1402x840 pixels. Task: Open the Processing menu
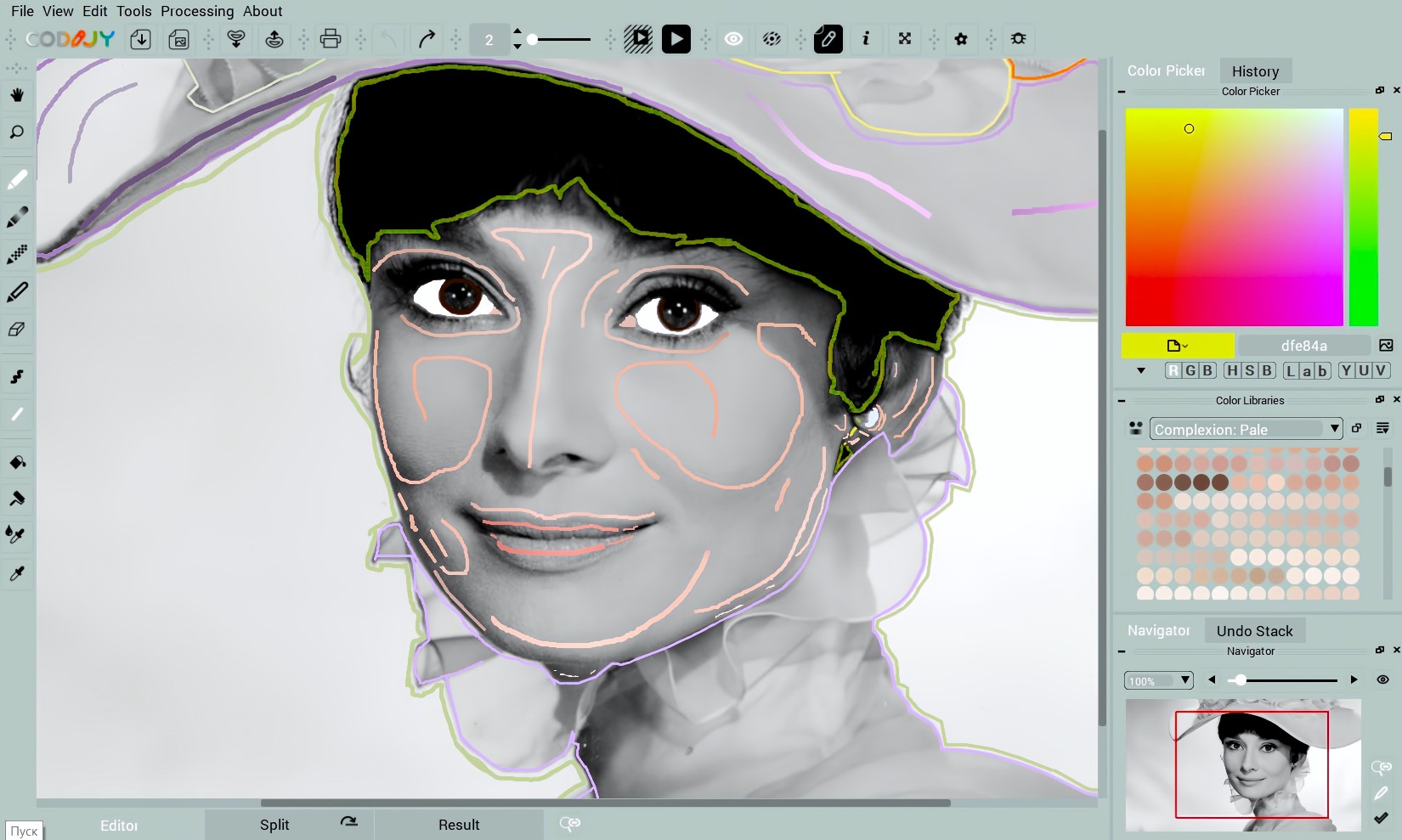(197, 11)
